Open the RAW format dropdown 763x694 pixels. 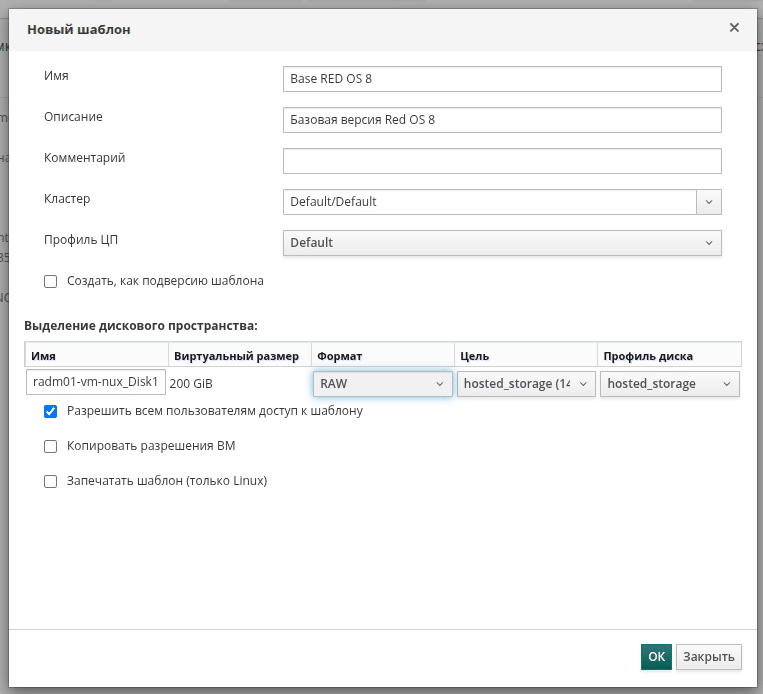(383, 384)
